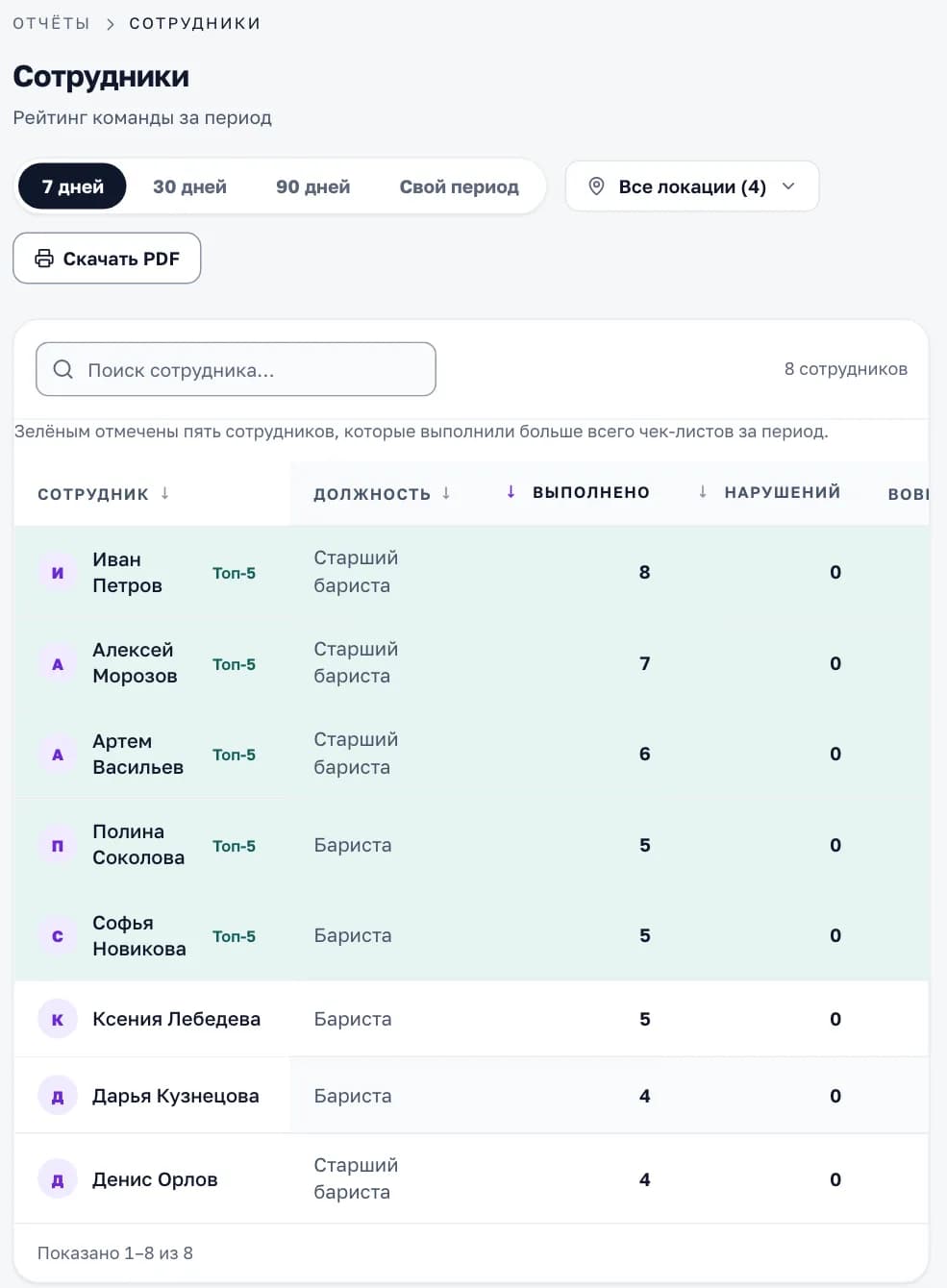947x1288 pixels.
Task: Click the breadcrumb chevron separator after Отчёты
Action: pyautogui.click(x=110, y=24)
